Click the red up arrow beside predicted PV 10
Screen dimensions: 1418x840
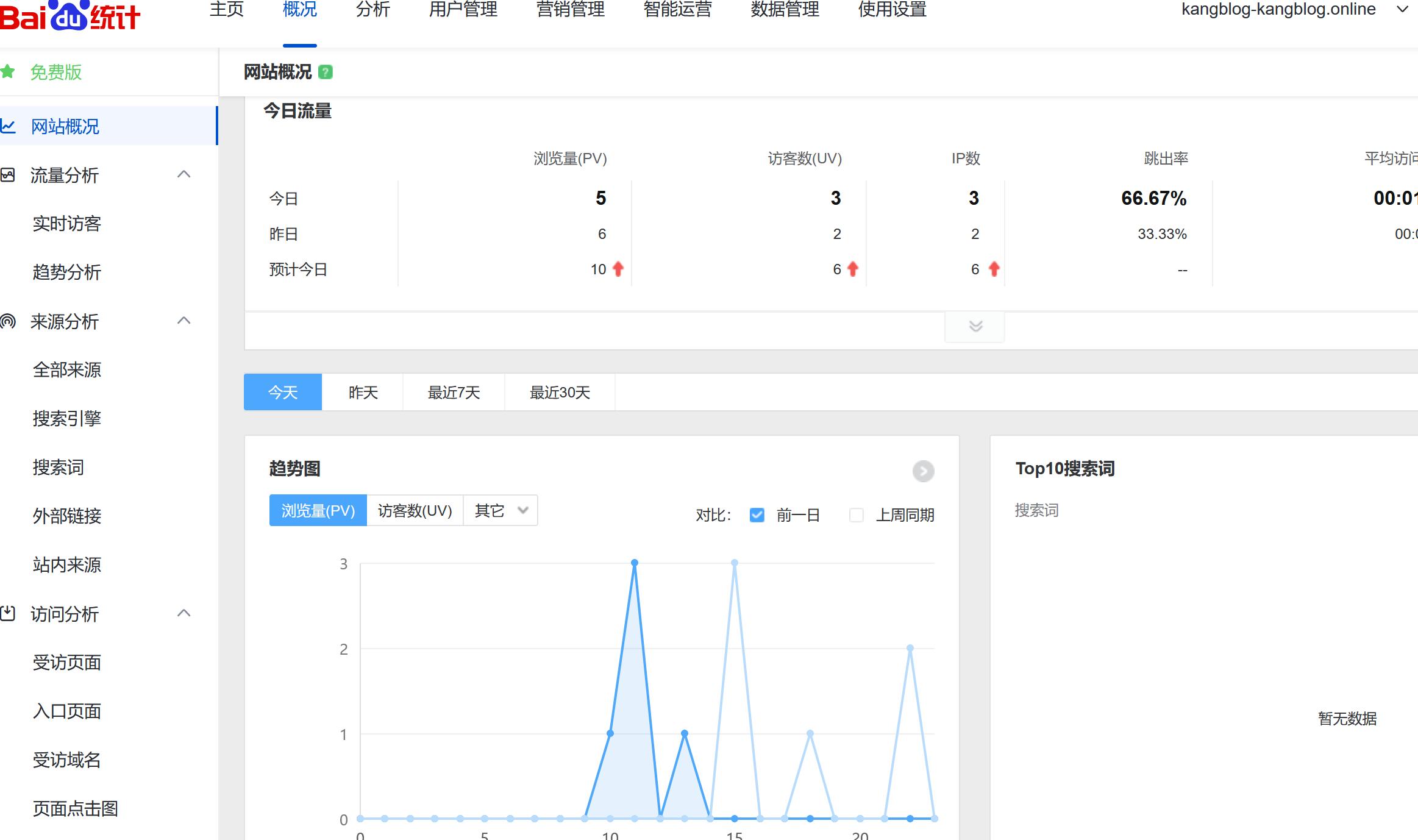[618, 269]
